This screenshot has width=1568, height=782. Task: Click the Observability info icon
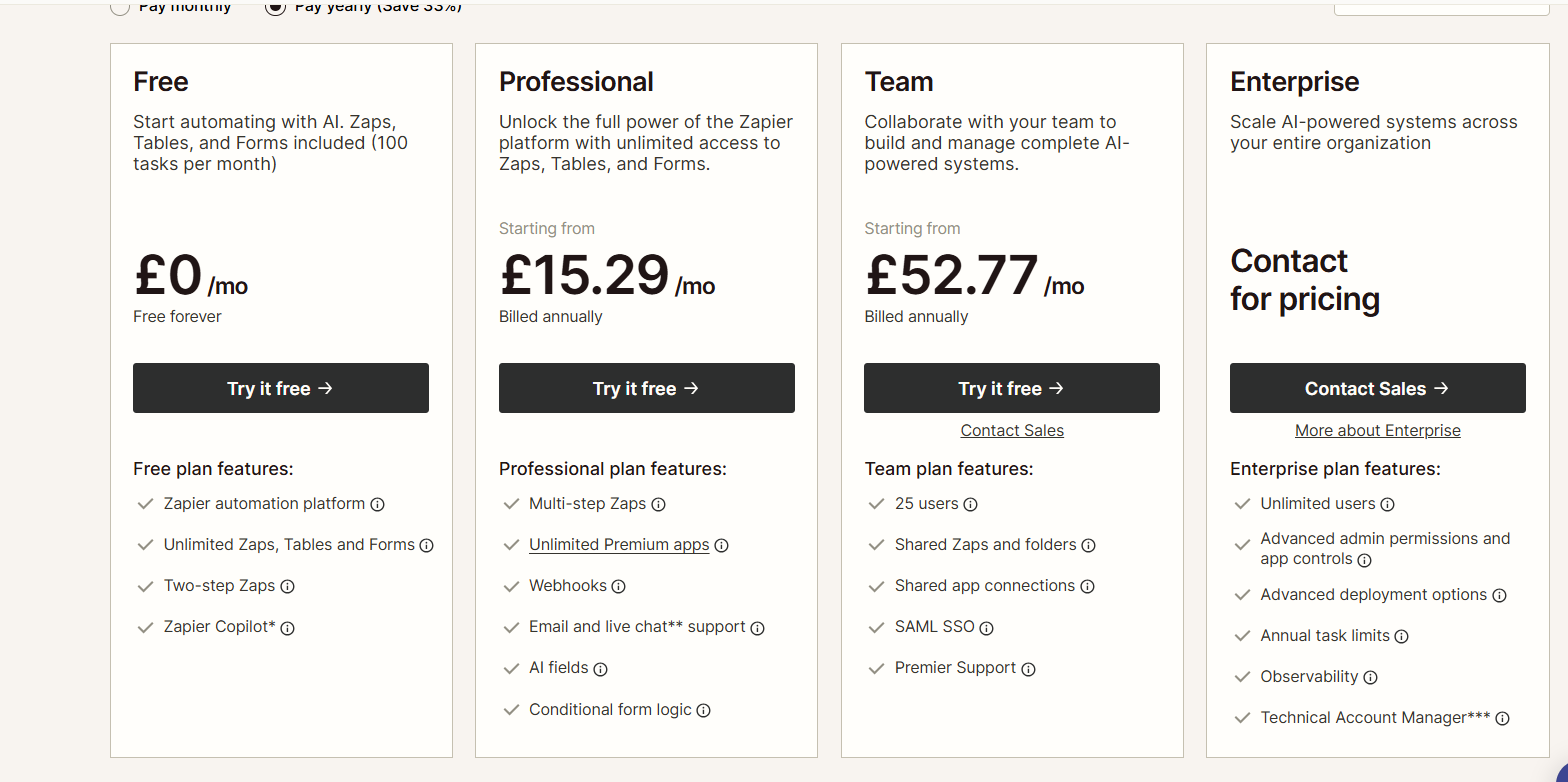tap(1371, 677)
